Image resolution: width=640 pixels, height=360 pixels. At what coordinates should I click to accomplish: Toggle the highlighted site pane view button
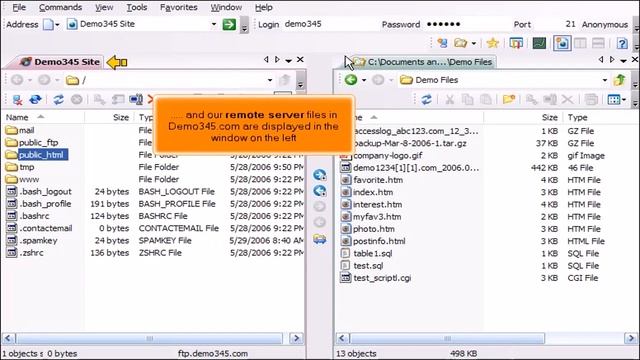[562, 43]
